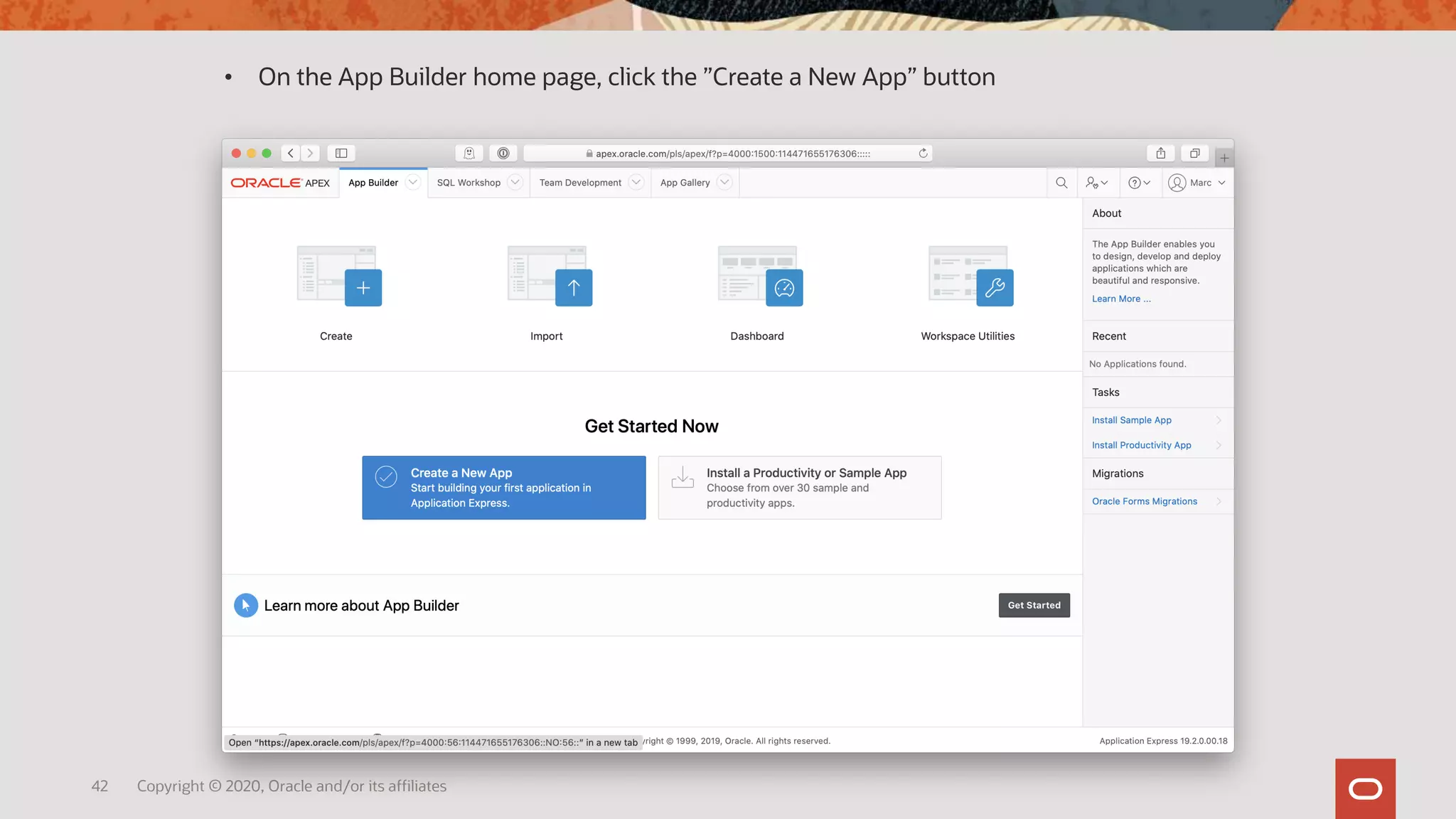Viewport: 1456px width, 819px height.
Task: Click the Create a New App button
Action: click(x=504, y=488)
